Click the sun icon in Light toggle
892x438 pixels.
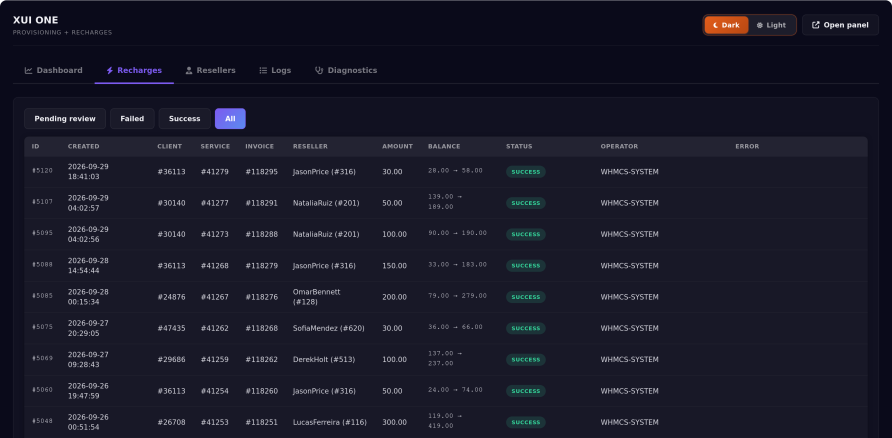pos(759,25)
